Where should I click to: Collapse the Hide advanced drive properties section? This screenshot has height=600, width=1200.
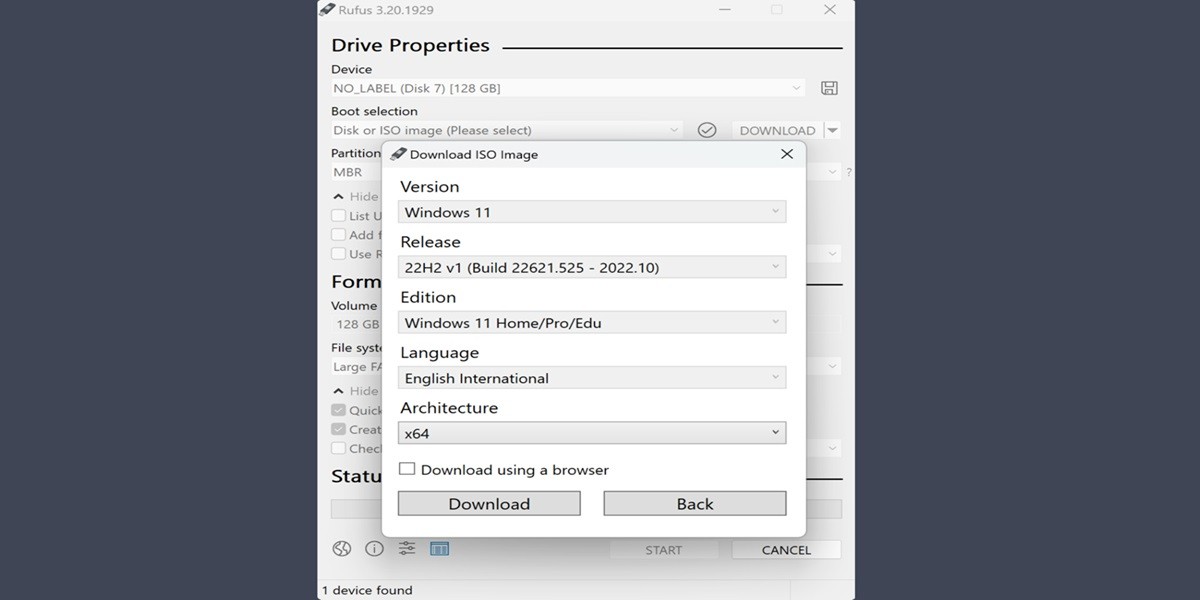(x=340, y=196)
